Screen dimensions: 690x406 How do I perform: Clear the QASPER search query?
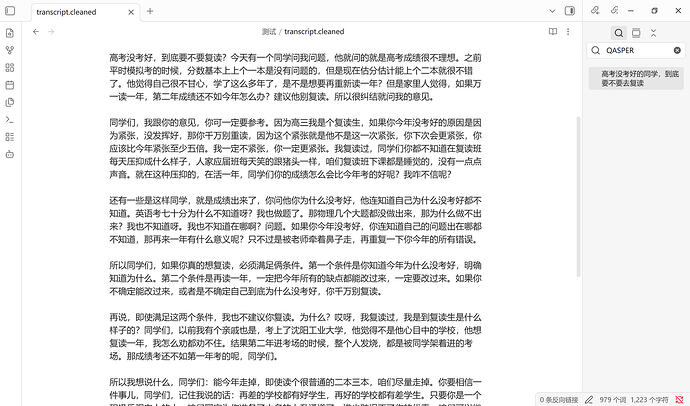(x=677, y=51)
